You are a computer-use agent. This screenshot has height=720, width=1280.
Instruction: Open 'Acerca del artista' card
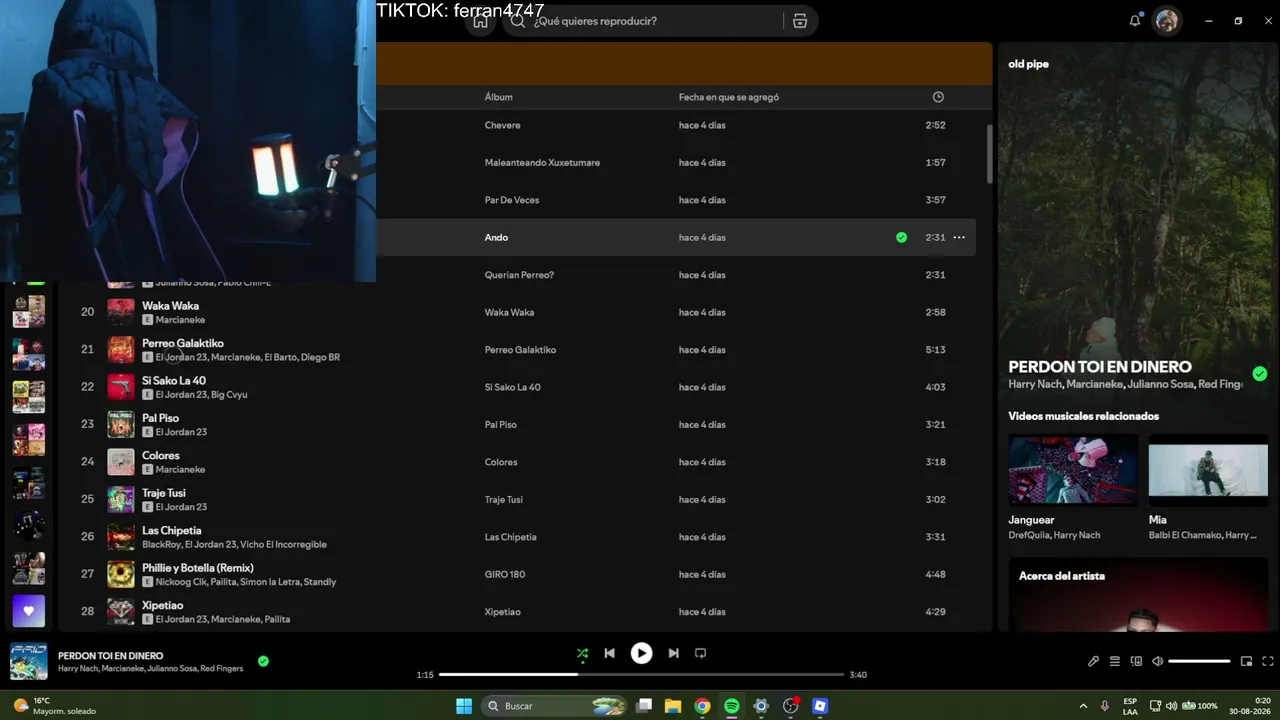[1138, 594]
